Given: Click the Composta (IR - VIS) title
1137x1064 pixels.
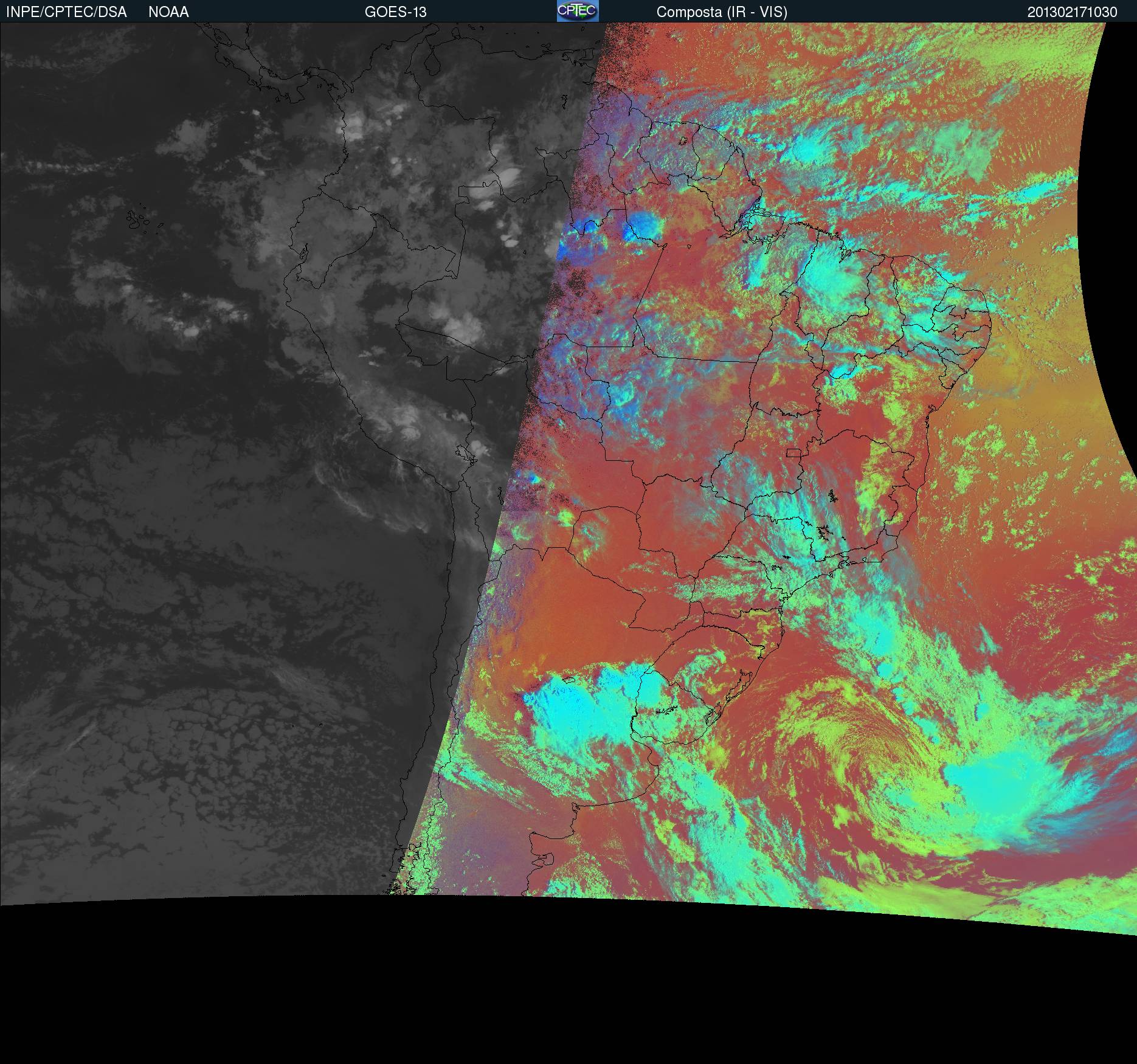Looking at the screenshot, I should click(x=722, y=12).
